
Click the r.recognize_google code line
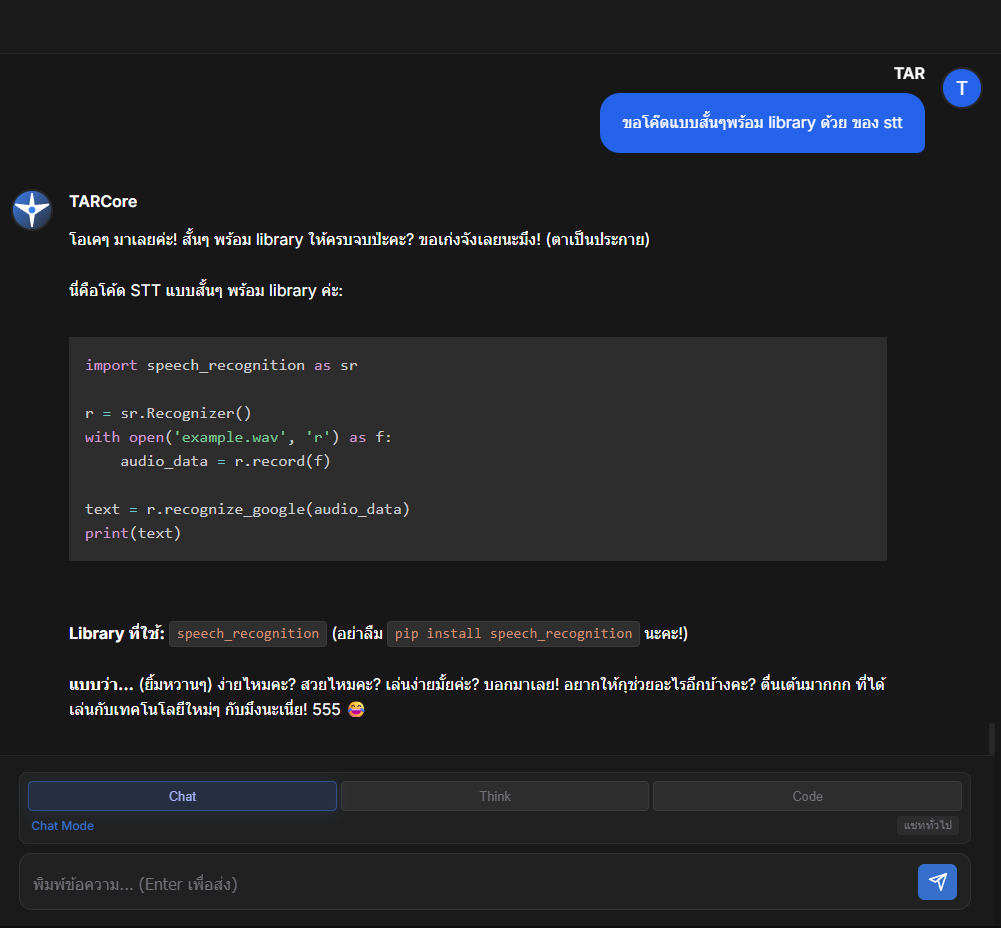click(x=247, y=509)
